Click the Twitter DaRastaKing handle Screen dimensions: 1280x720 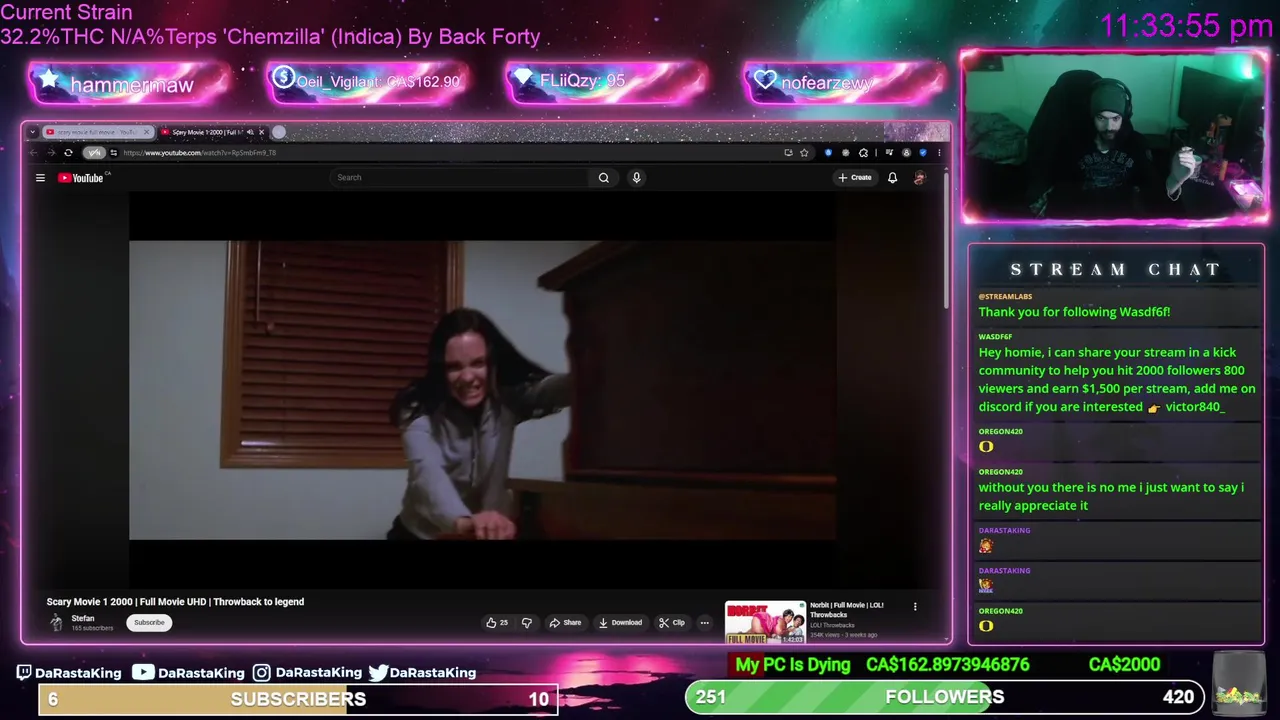point(422,672)
